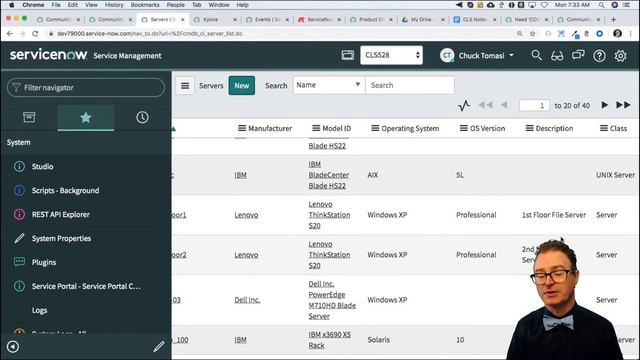
Task: Reload the page in Chrome
Action: click(35, 34)
